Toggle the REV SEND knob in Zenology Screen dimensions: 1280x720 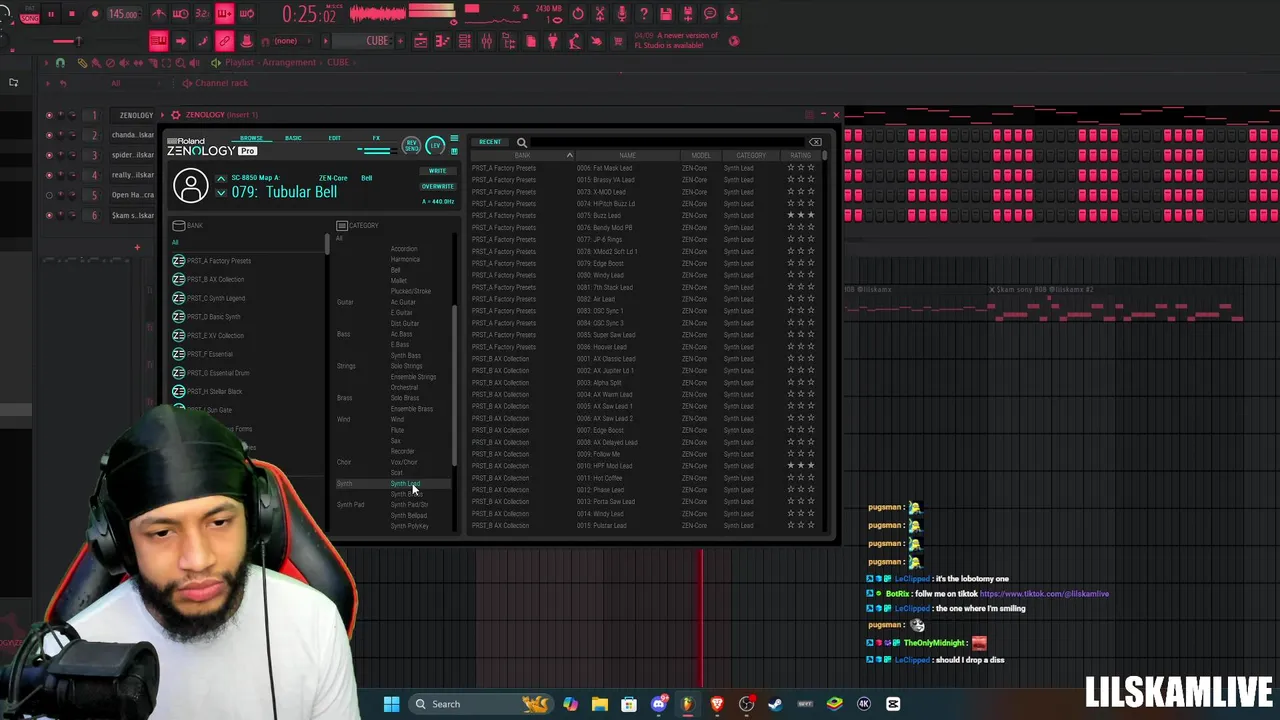(x=411, y=146)
